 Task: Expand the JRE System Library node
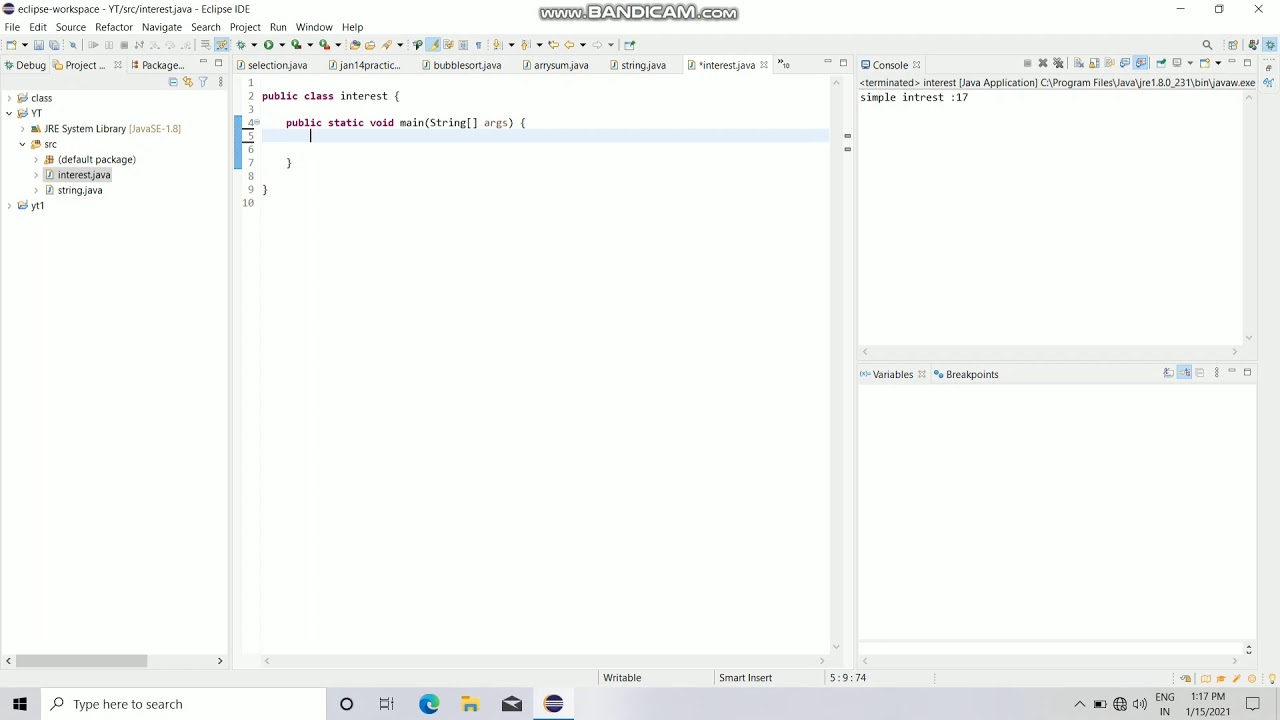pos(23,129)
